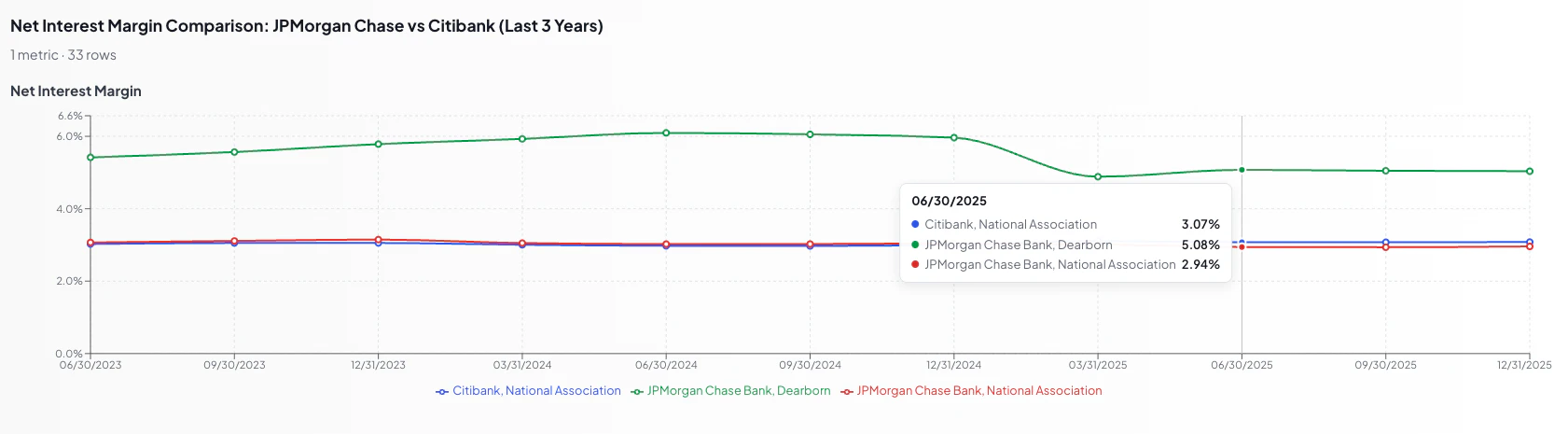Click the Net Interest Margin metric heading
The width and height of the screenshot is (1568, 434).
coord(76,91)
